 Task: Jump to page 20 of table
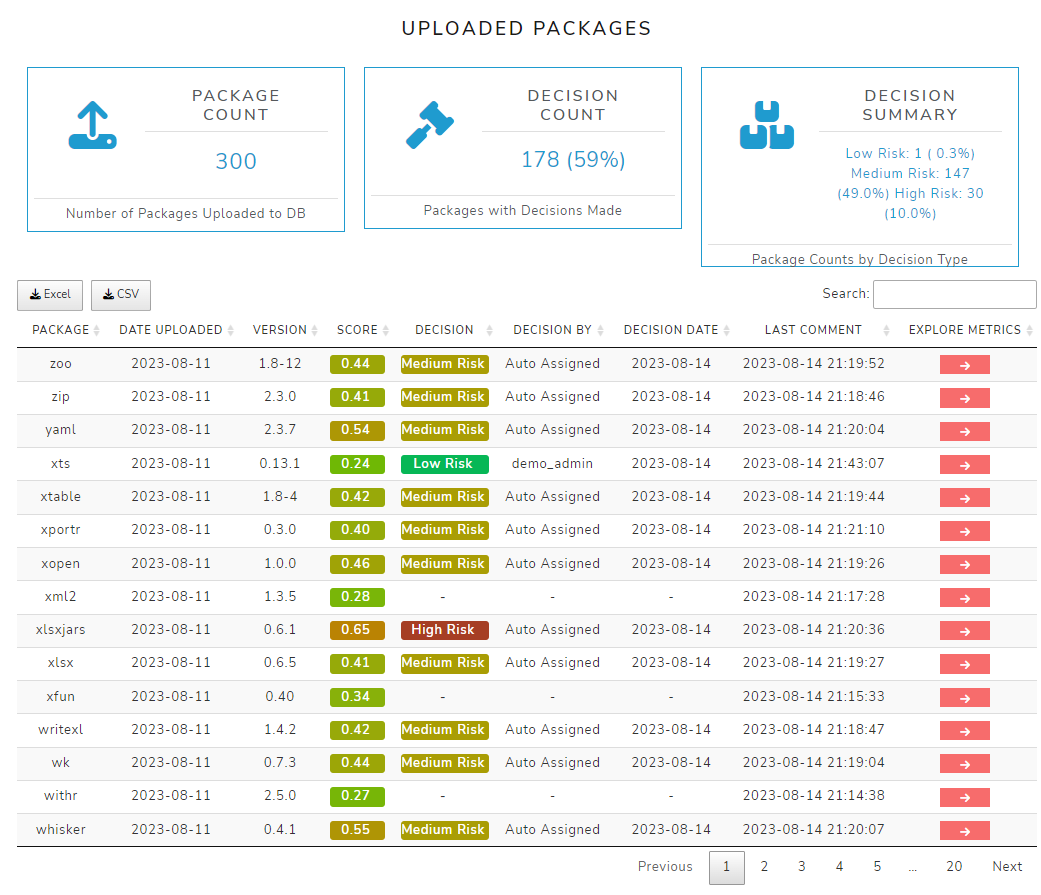[954, 867]
